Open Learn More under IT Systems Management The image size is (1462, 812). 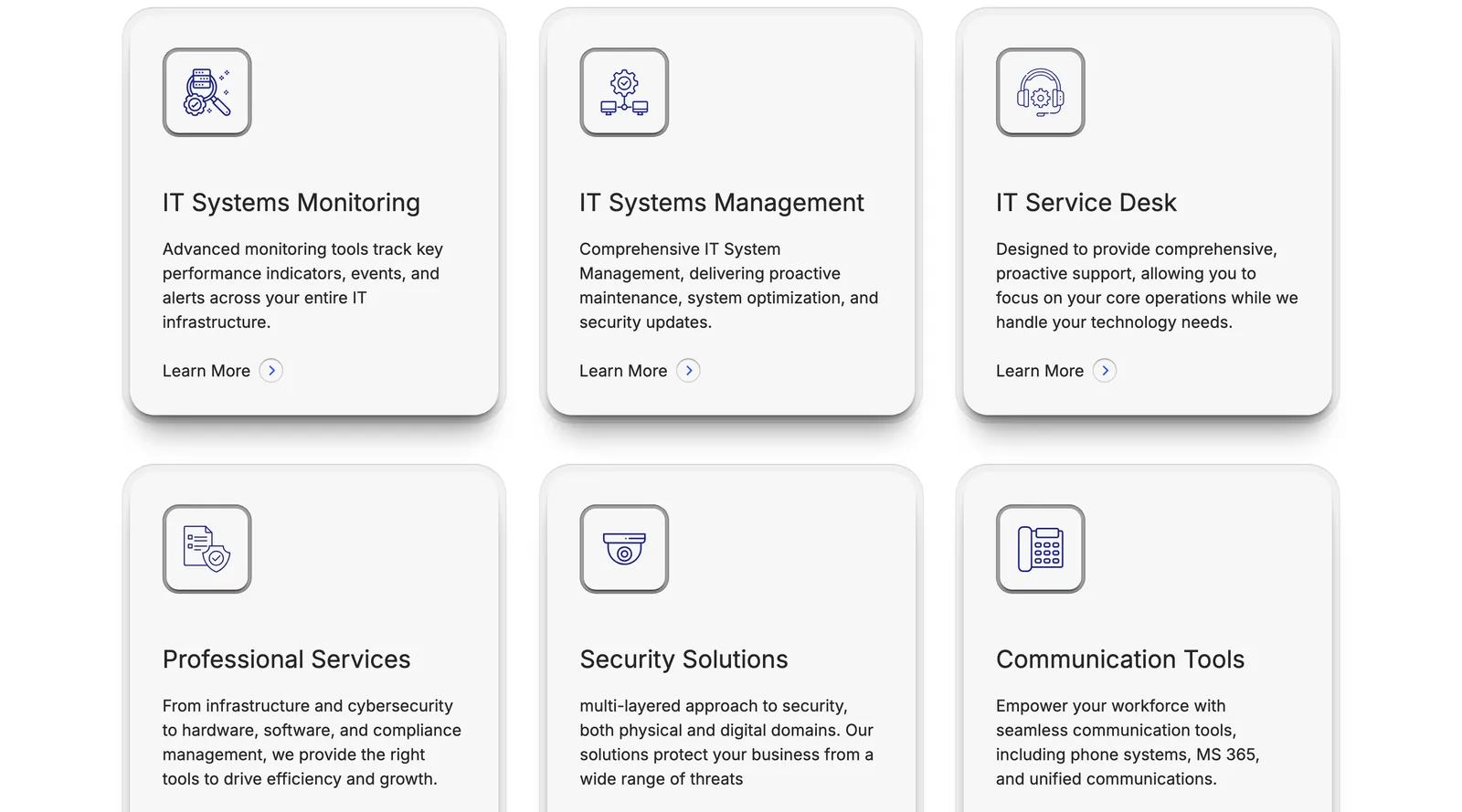623,371
